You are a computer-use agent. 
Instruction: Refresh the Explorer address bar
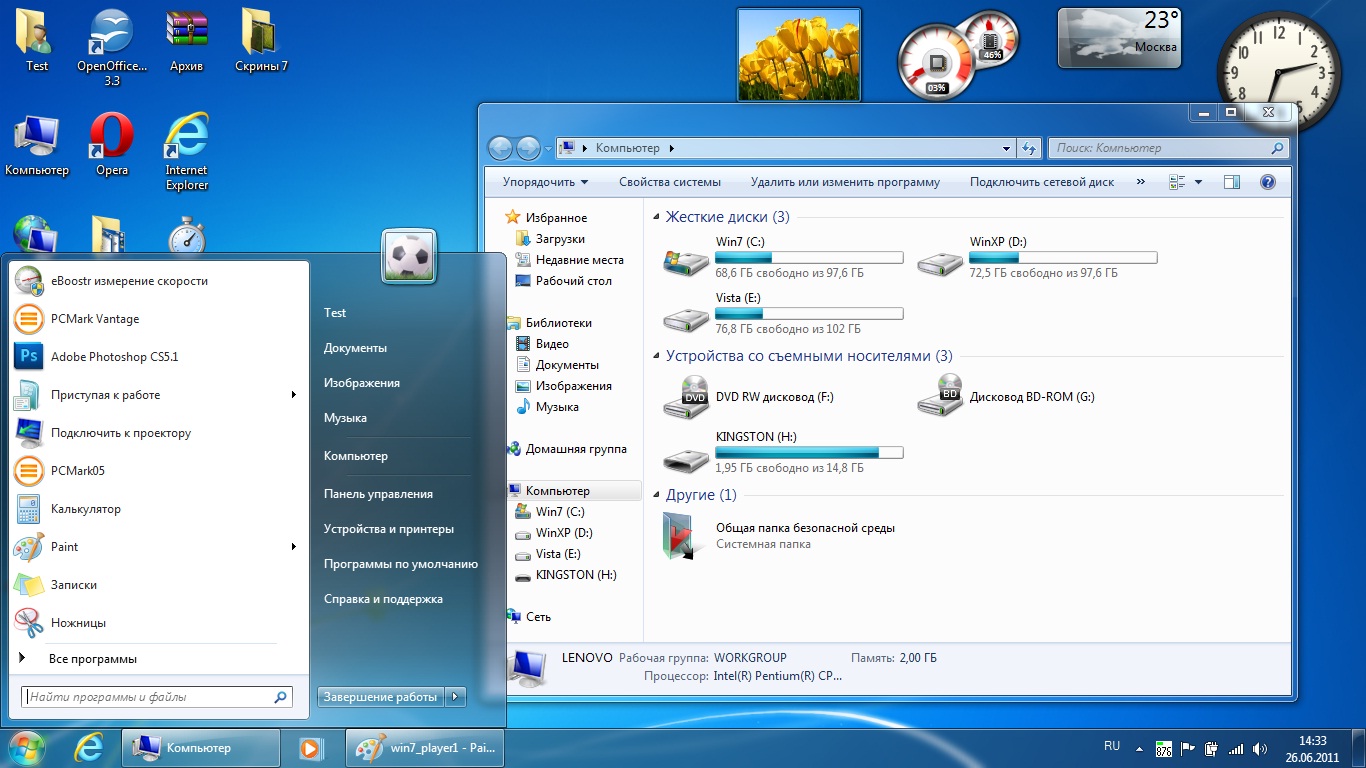tap(1029, 148)
